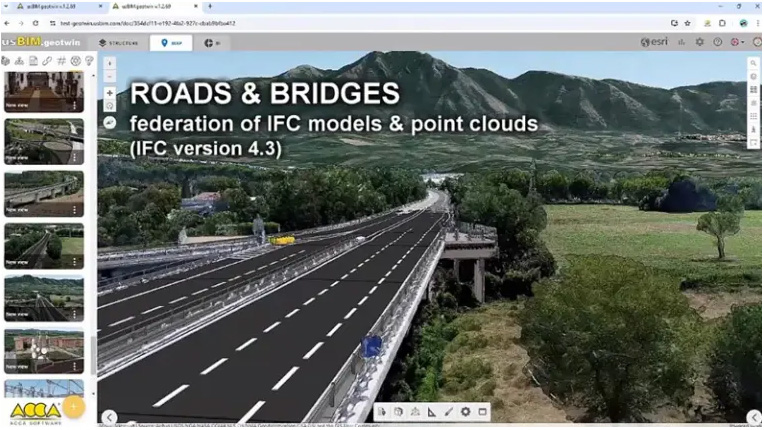Click the yellow add view button

(x=73, y=407)
